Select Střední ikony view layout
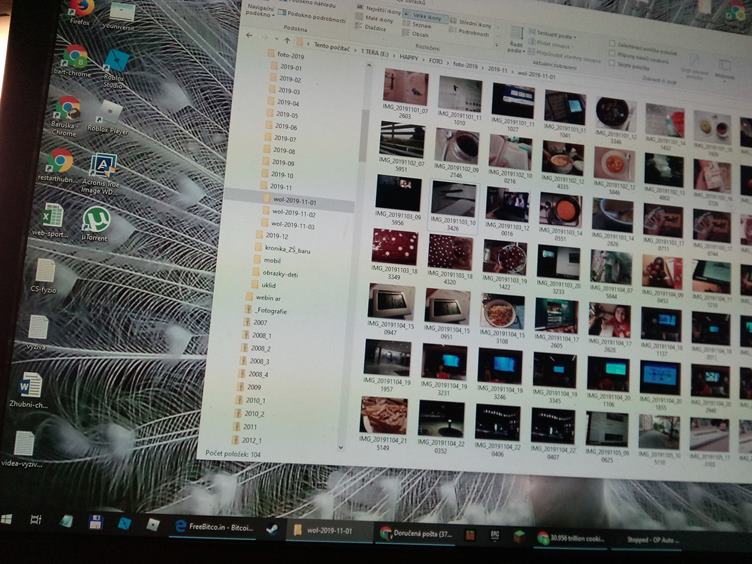752x564 pixels. tap(470, 23)
